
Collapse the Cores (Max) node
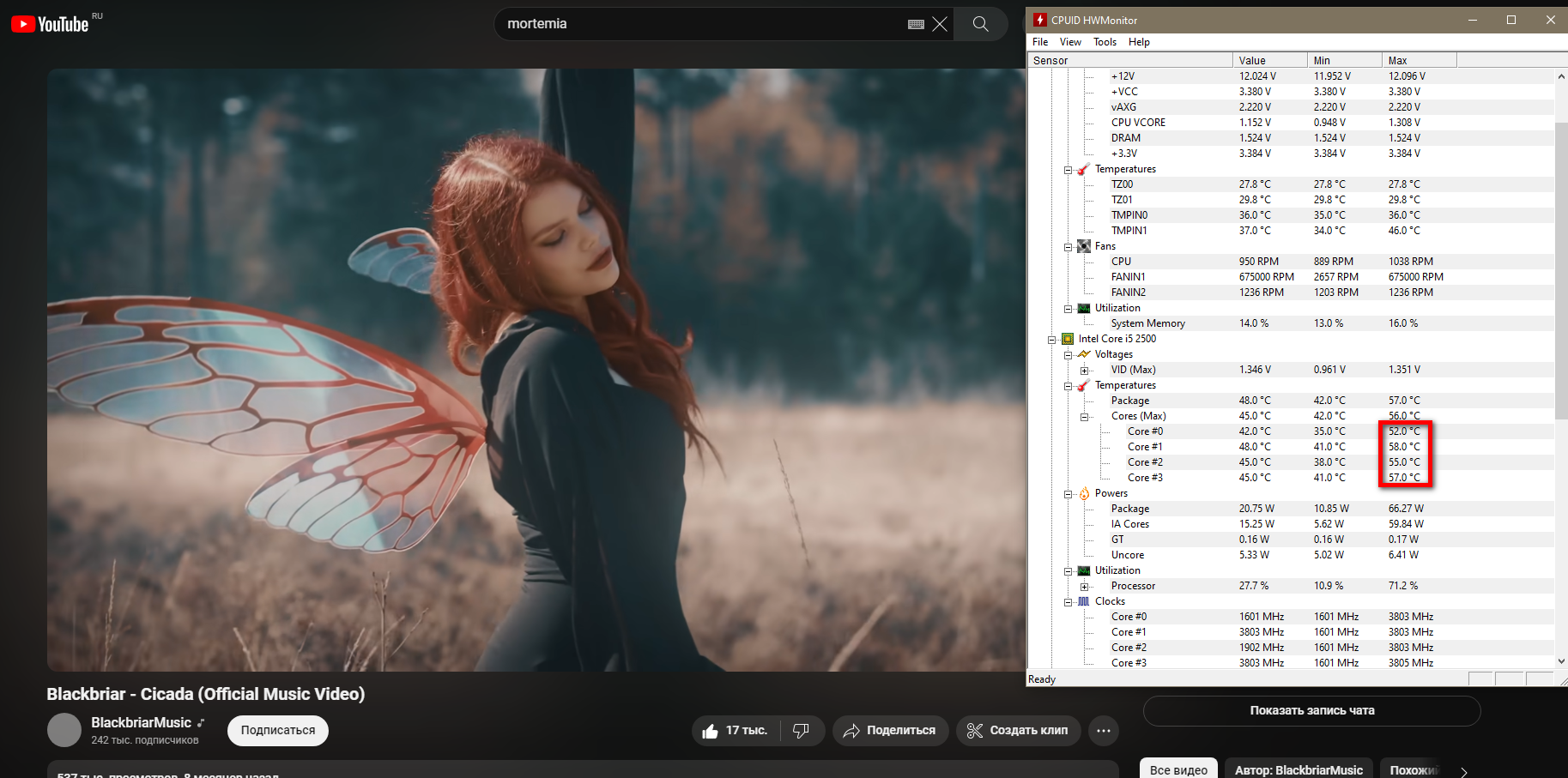click(x=1085, y=417)
